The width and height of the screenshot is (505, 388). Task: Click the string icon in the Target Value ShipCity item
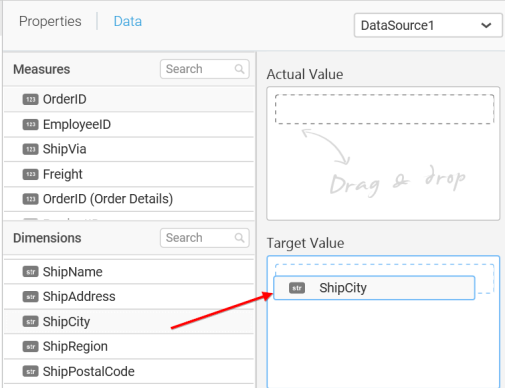(x=297, y=288)
